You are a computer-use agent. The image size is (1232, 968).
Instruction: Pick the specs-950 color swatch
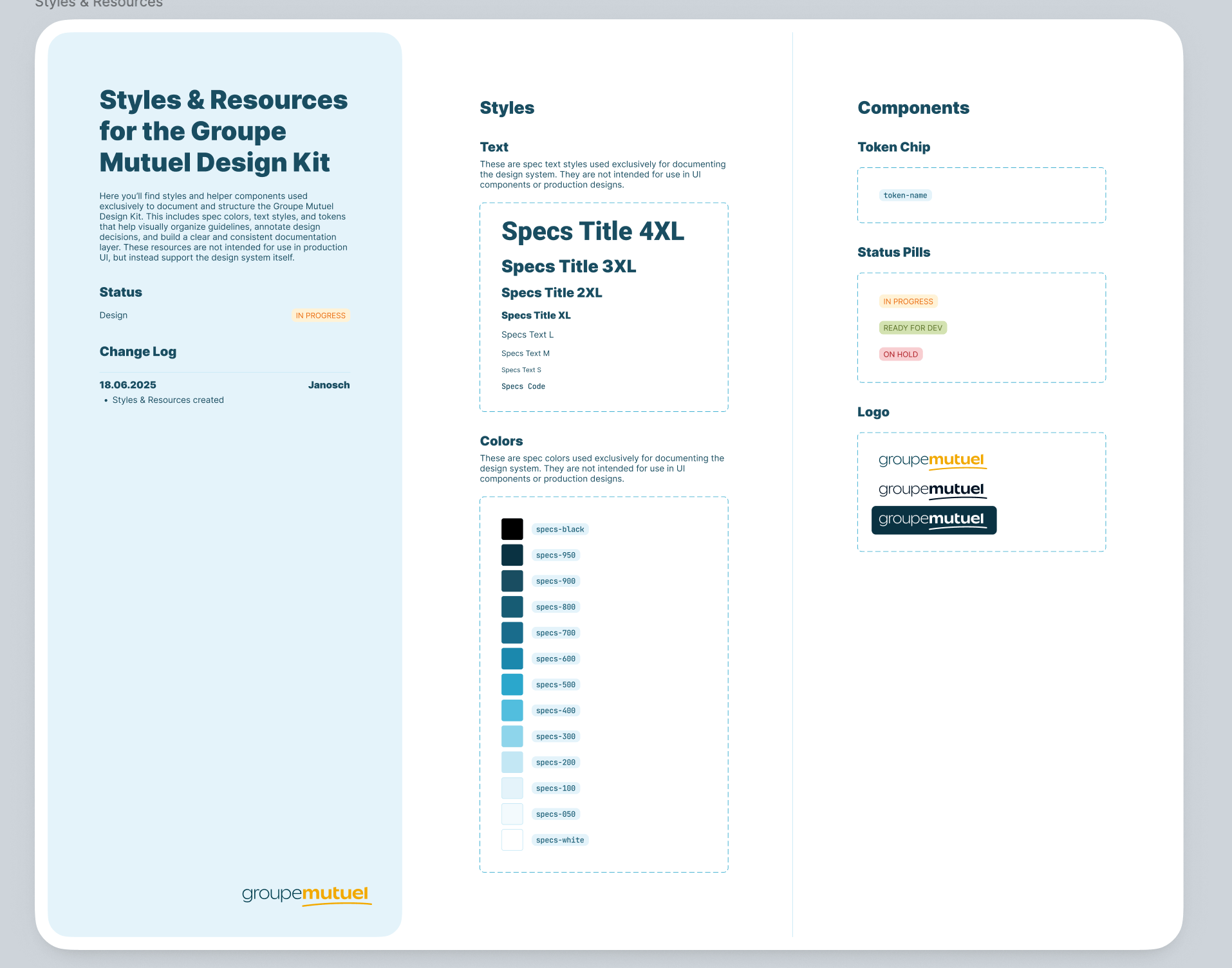click(x=512, y=555)
